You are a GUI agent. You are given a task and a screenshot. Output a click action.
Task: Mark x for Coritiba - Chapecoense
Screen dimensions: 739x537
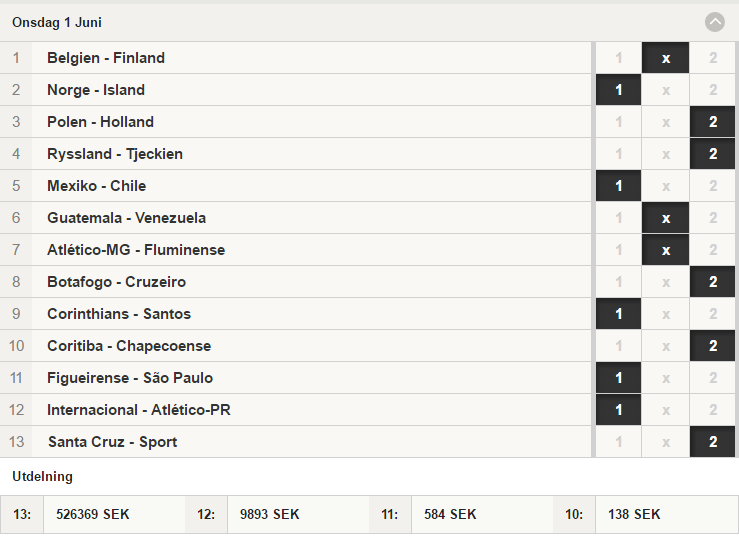665,346
